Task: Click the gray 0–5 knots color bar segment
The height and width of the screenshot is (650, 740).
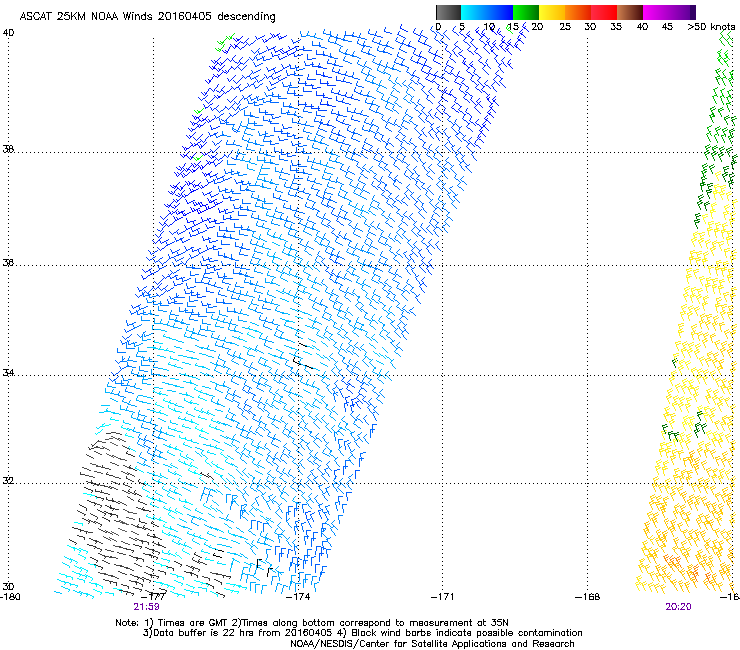Action: 448,12
